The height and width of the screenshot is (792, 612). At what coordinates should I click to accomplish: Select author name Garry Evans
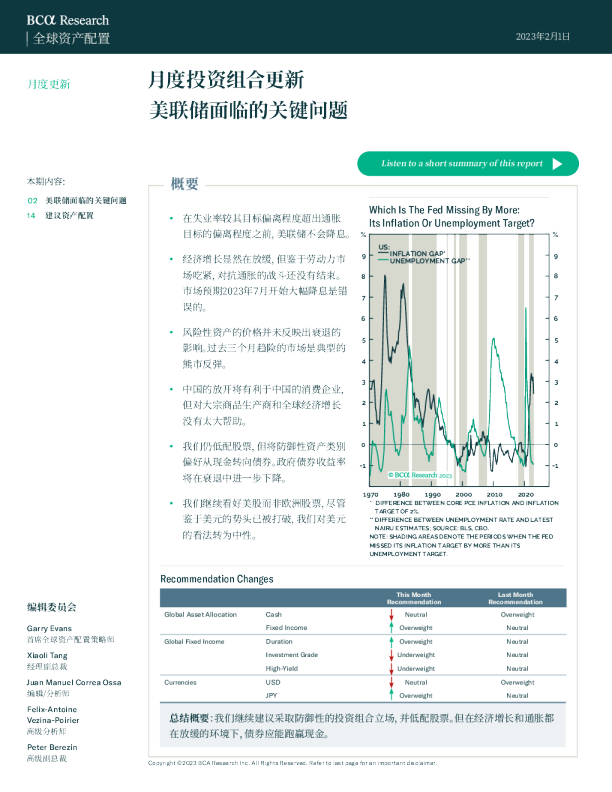48,628
